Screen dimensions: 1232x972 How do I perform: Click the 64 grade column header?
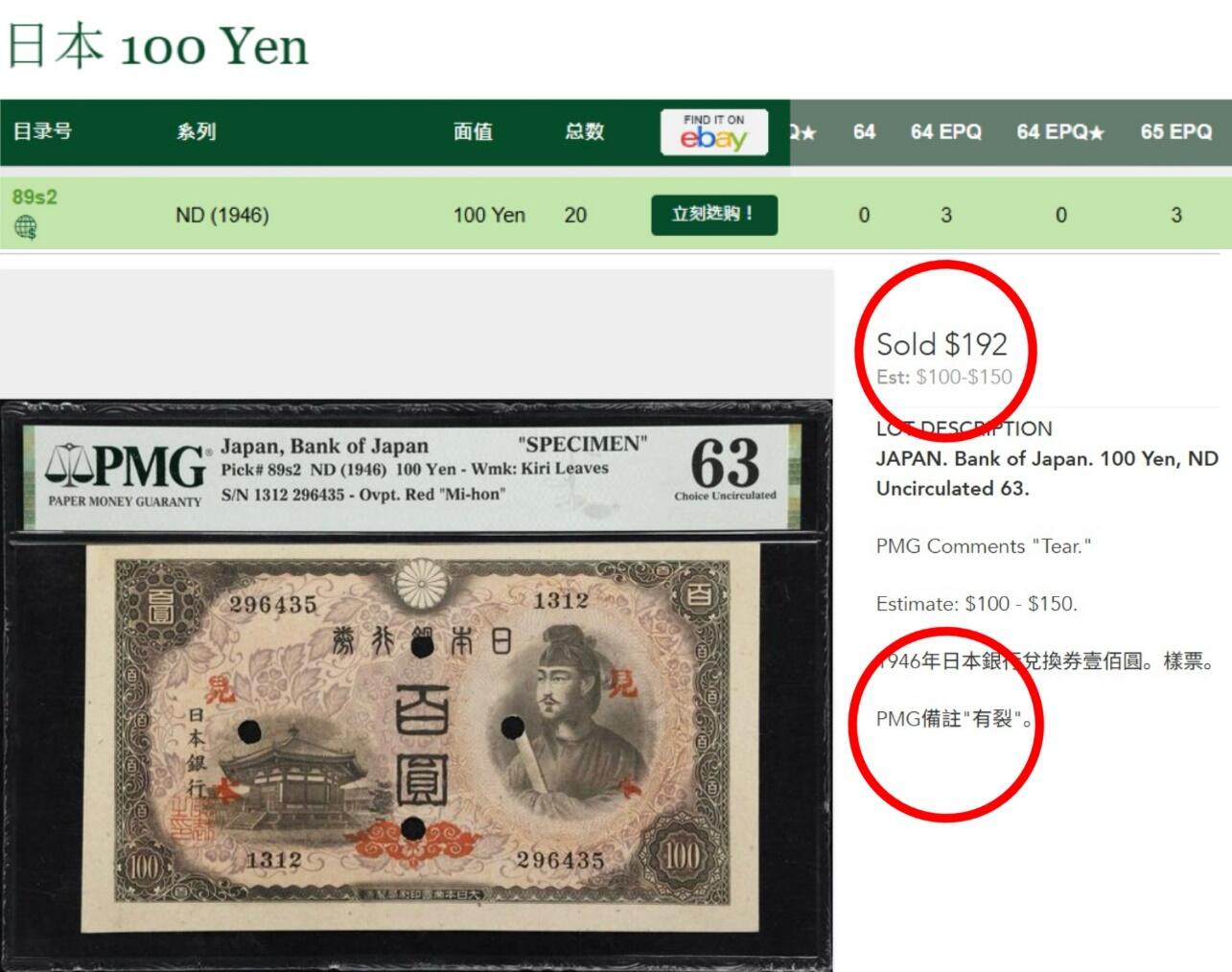point(864,131)
